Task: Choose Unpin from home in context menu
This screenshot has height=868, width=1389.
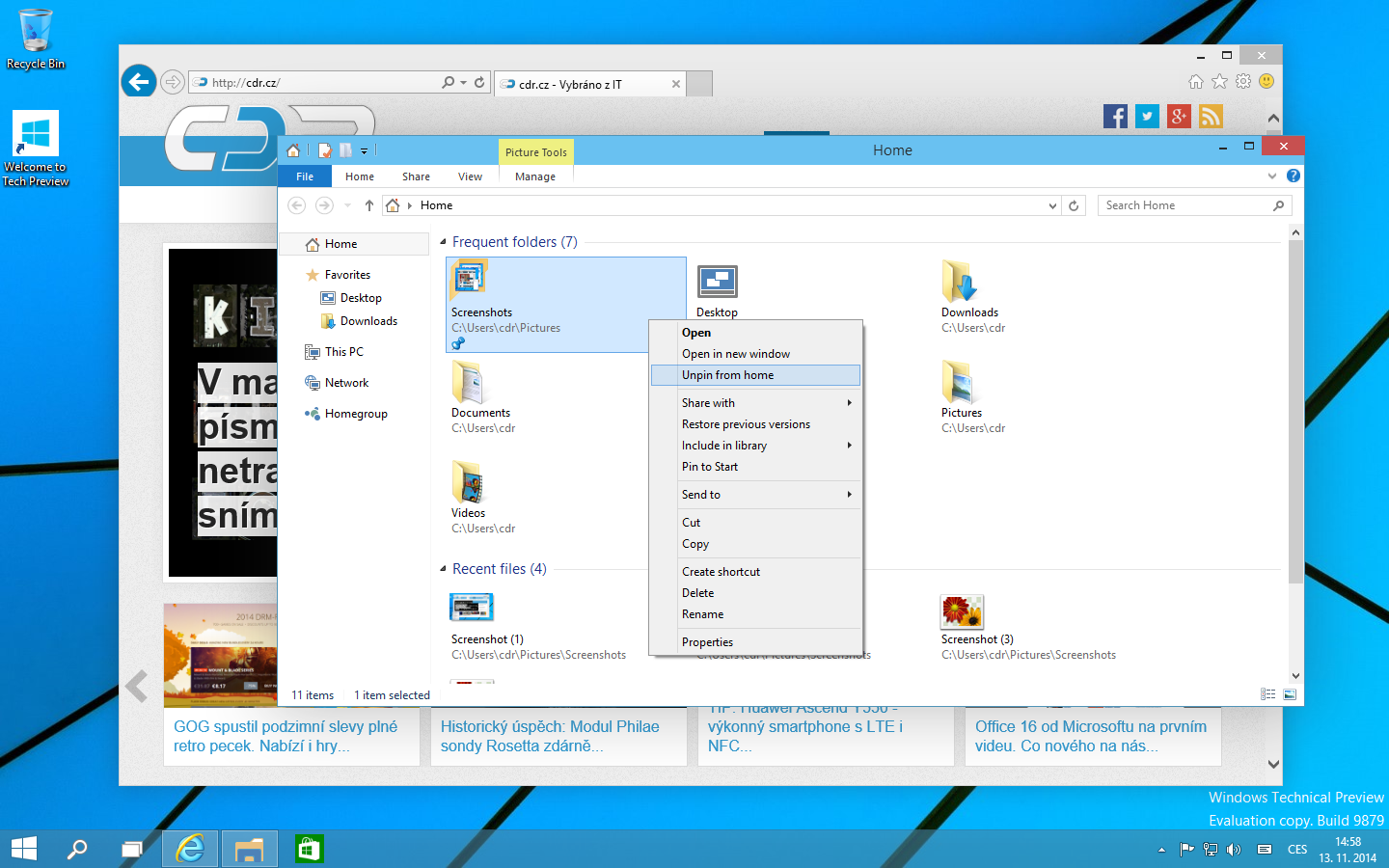Action: pos(727,375)
